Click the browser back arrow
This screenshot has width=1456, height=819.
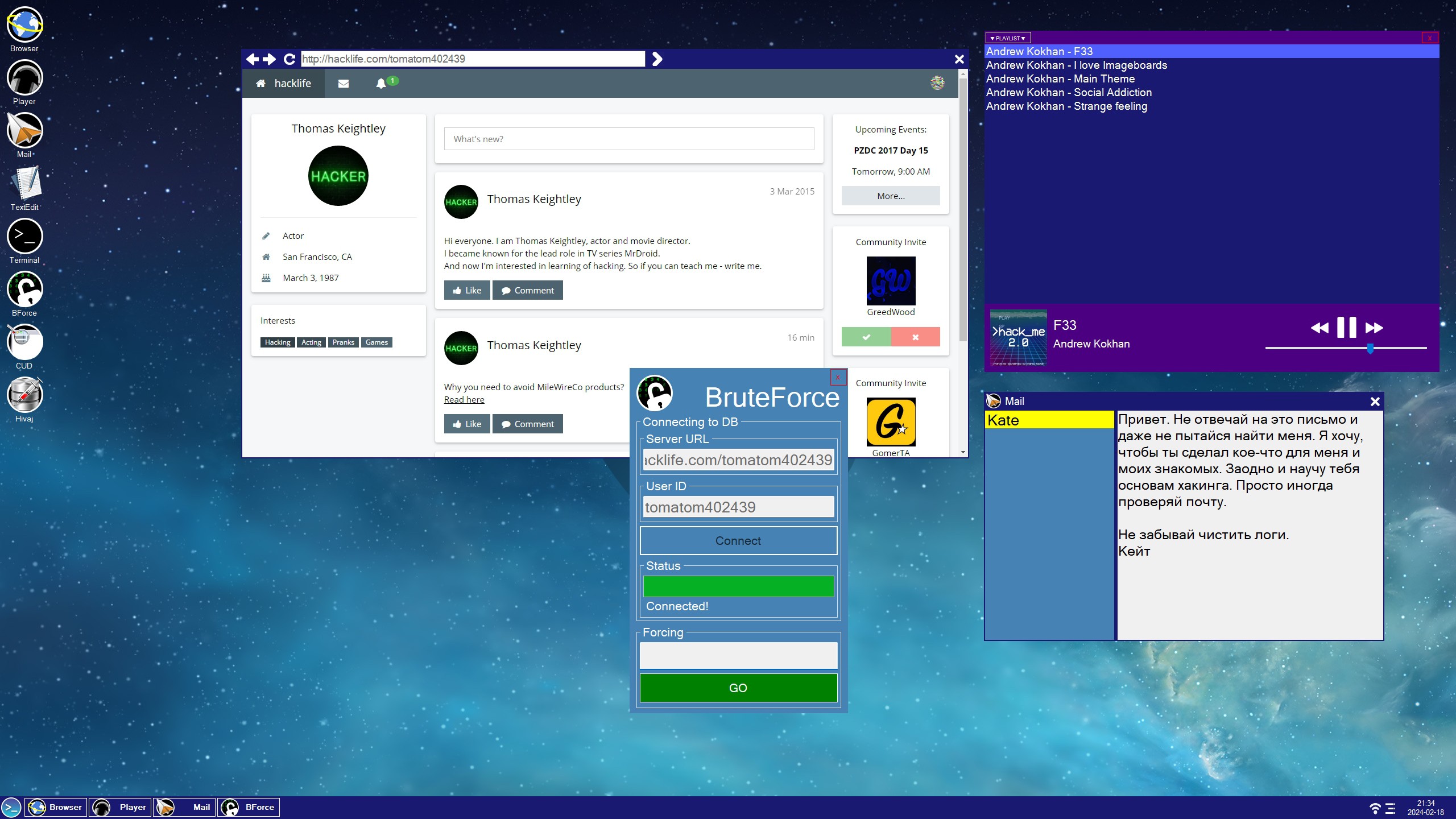click(x=252, y=59)
